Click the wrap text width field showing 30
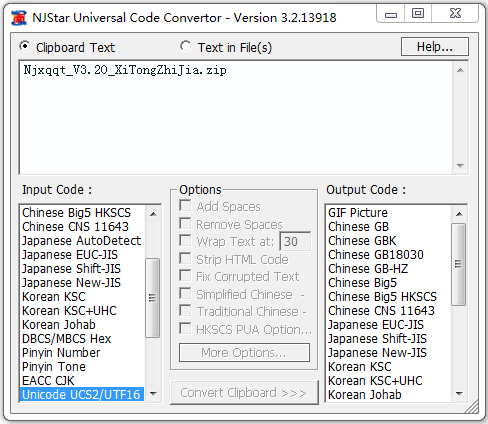Screen dimensions: 488x424 (295, 241)
